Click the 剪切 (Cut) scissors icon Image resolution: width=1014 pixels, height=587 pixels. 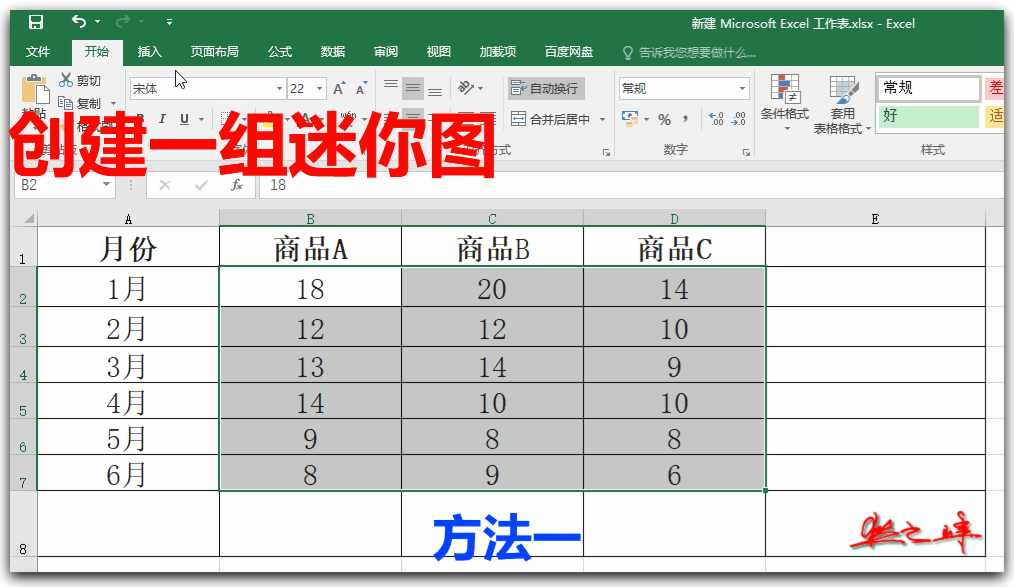pos(65,80)
